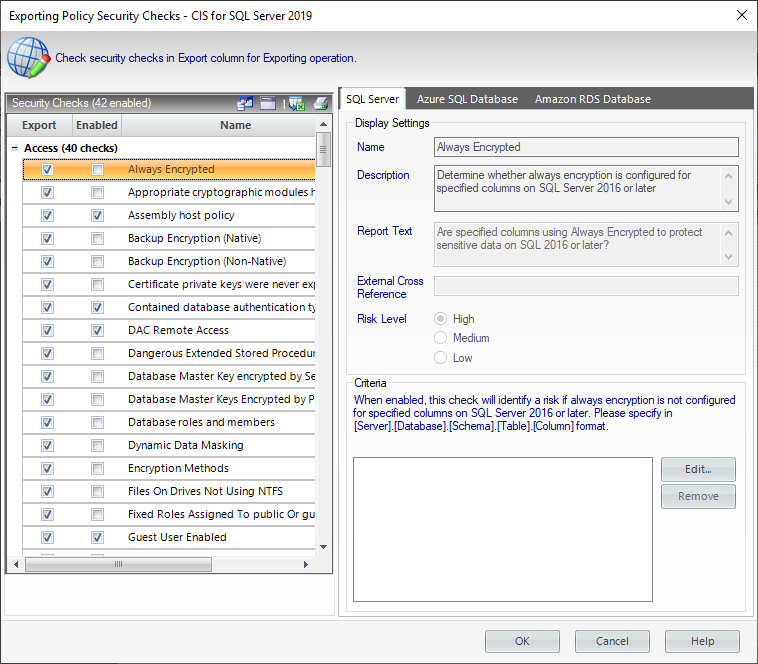The height and width of the screenshot is (664, 758).
Task: Click the group-by-column icon in Security Checks toolbar
Action: pos(245,103)
